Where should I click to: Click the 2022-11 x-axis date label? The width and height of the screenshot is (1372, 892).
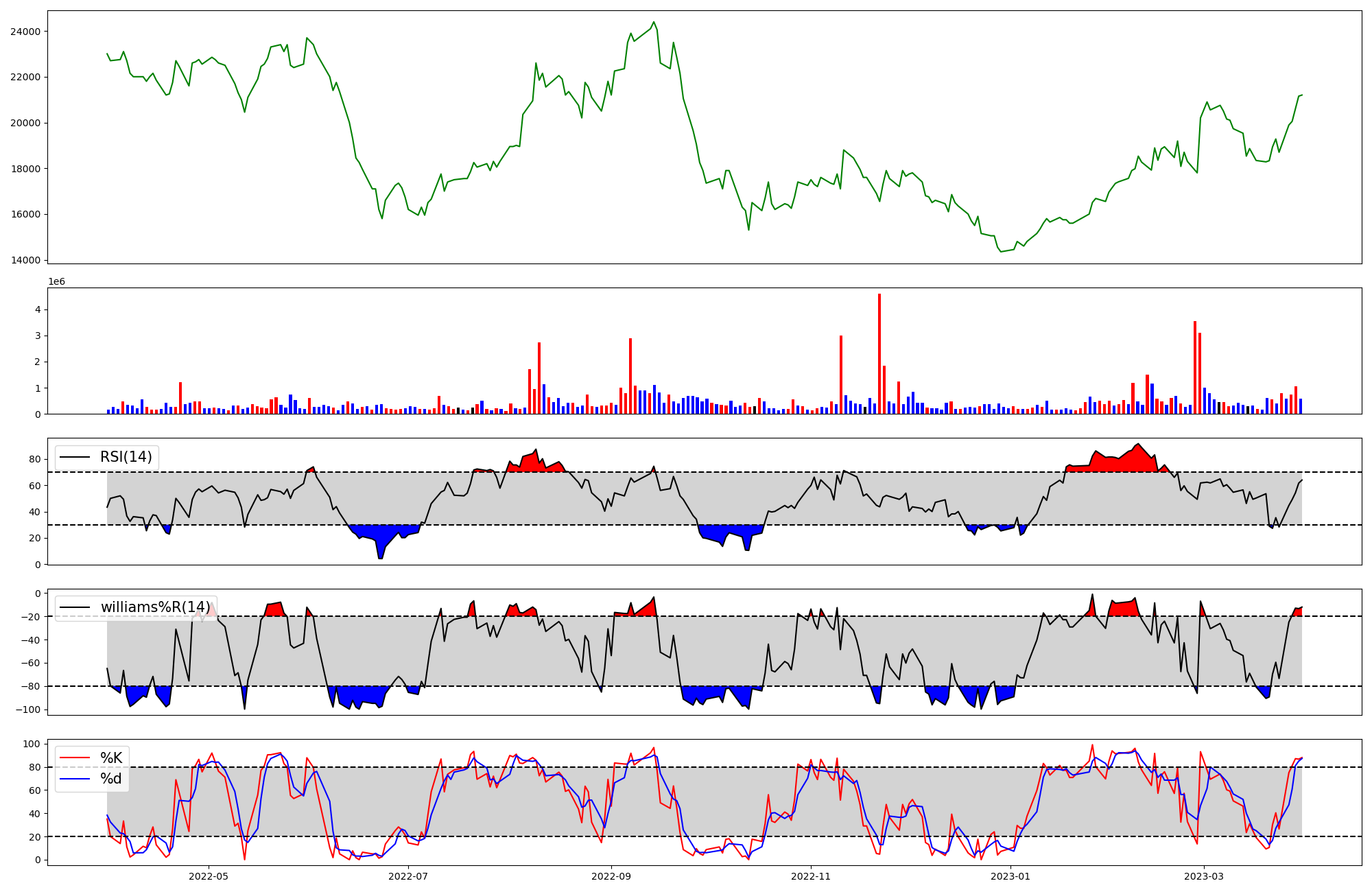click(x=811, y=876)
